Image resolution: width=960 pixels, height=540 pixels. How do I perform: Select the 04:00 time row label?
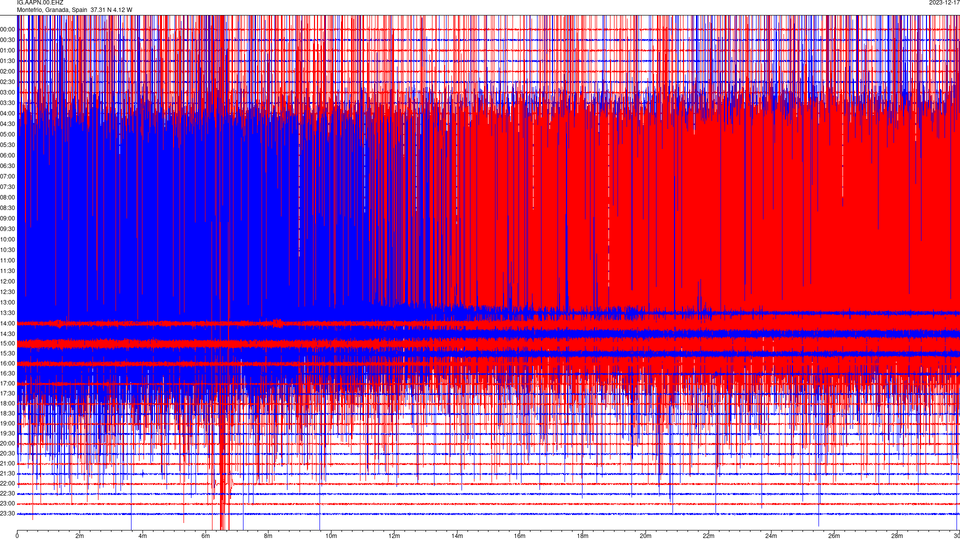click(7, 113)
